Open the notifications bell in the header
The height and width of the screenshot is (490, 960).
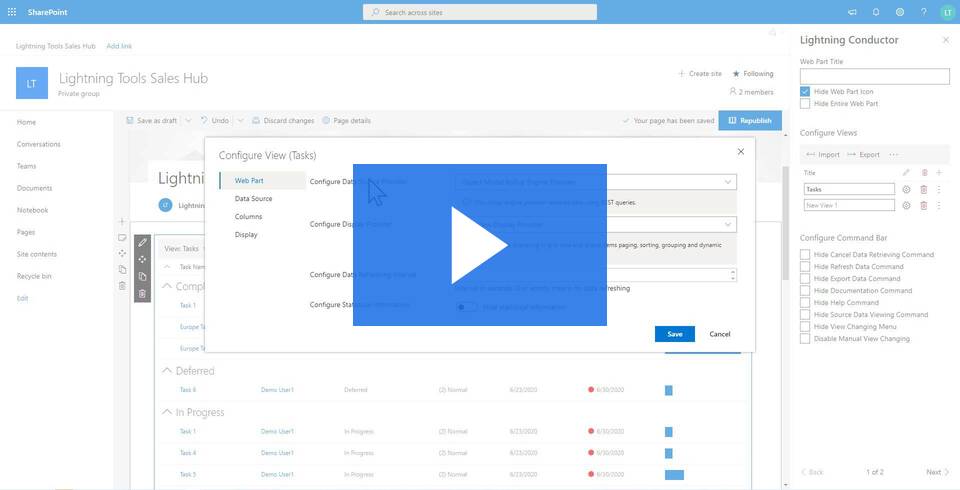[876, 12]
